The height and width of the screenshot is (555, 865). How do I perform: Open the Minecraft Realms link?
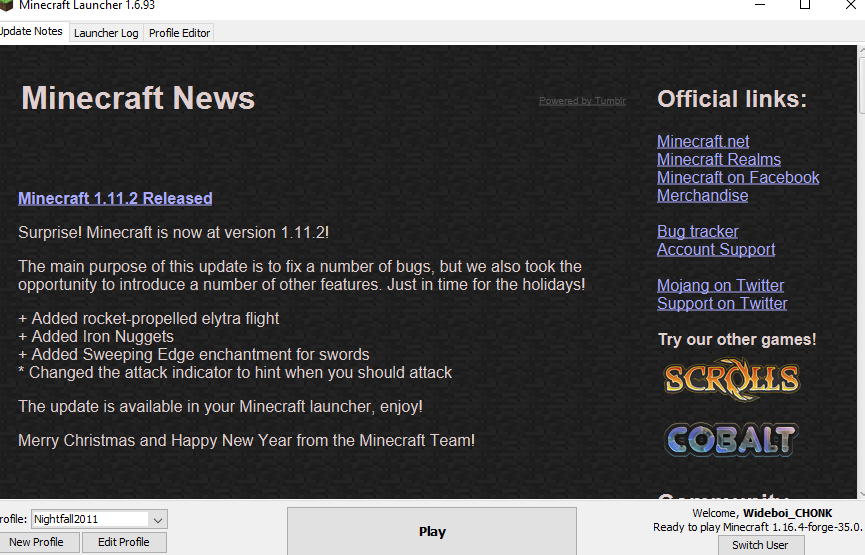(x=719, y=159)
